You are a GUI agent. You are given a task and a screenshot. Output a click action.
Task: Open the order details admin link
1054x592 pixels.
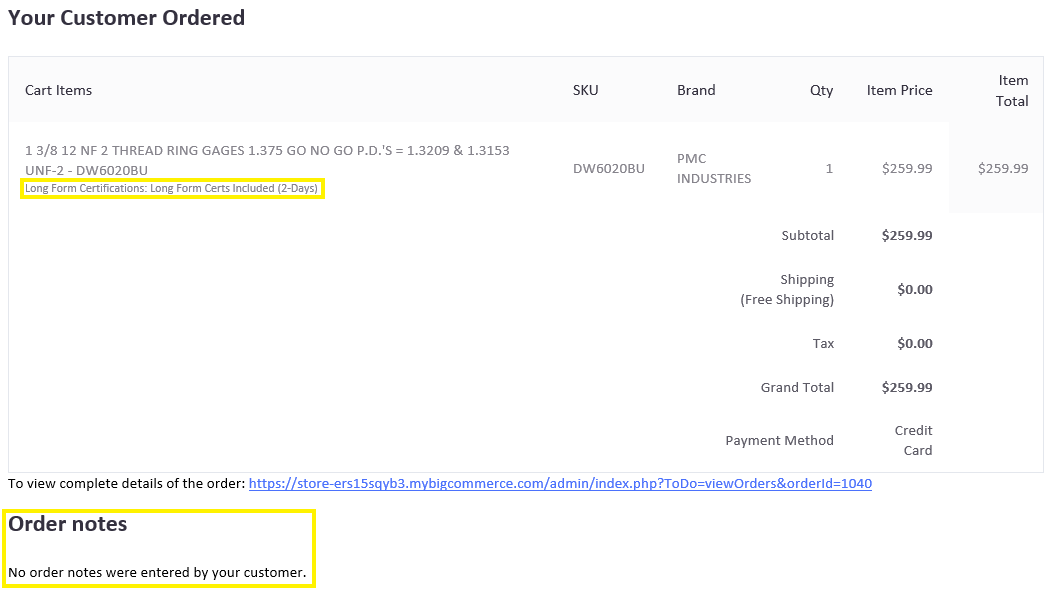(561, 483)
